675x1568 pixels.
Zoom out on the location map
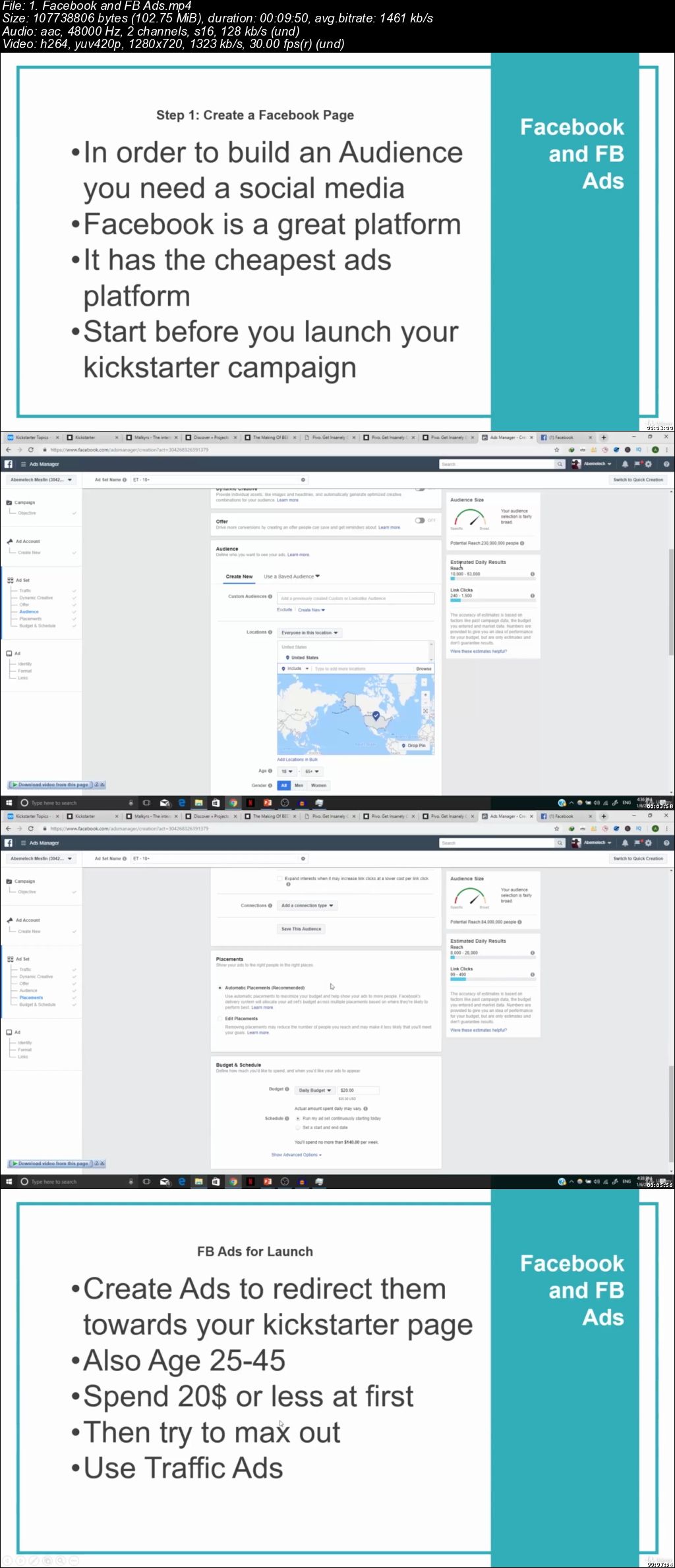(x=425, y=702)
